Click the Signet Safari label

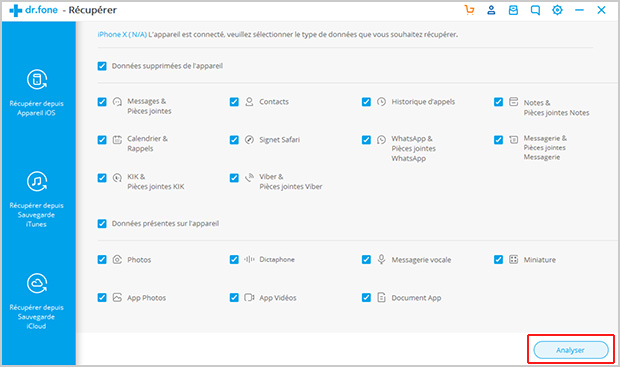(x=280, y=140)
